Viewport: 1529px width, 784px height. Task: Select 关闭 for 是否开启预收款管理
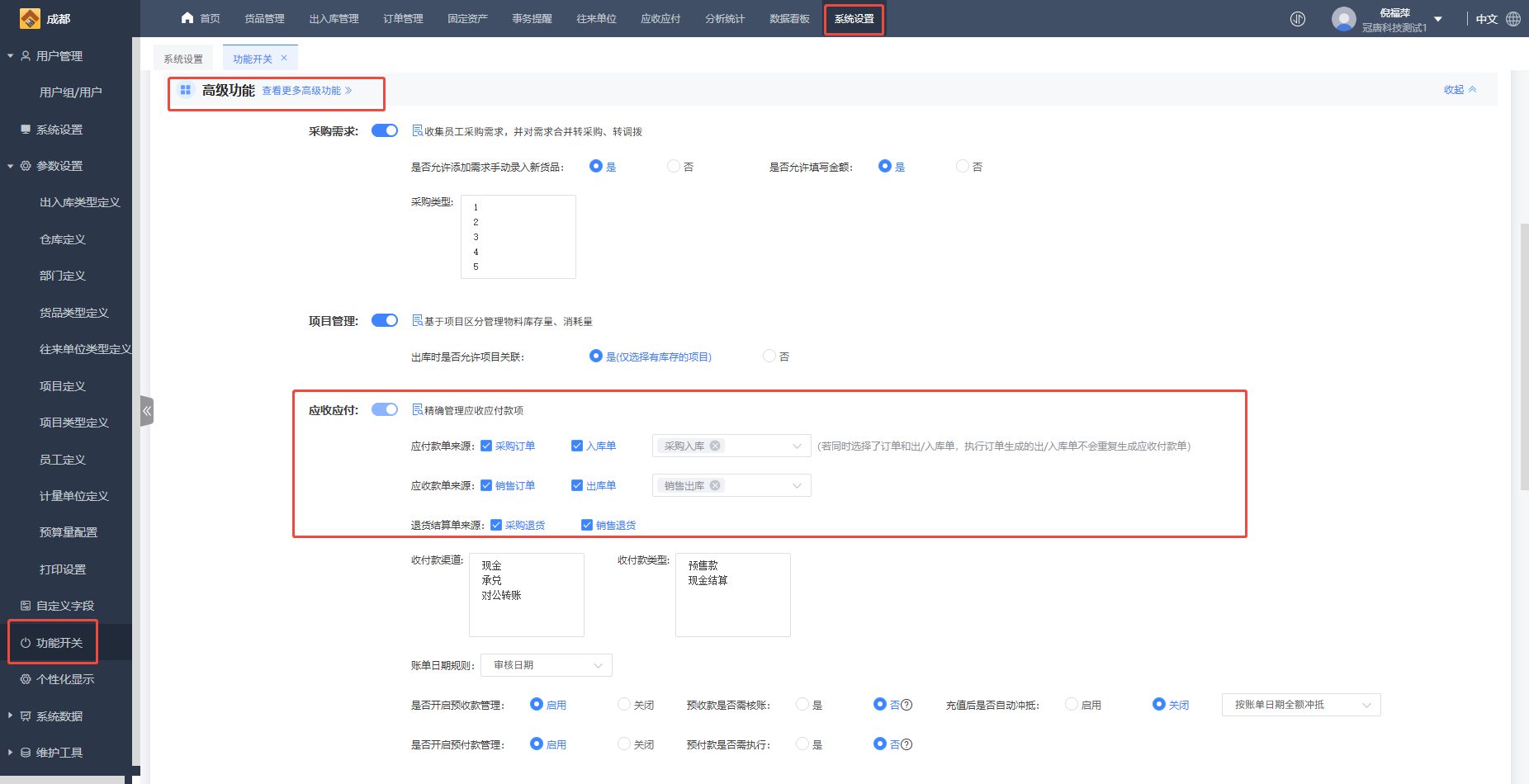pyautogui.click(x=624, y=704)
